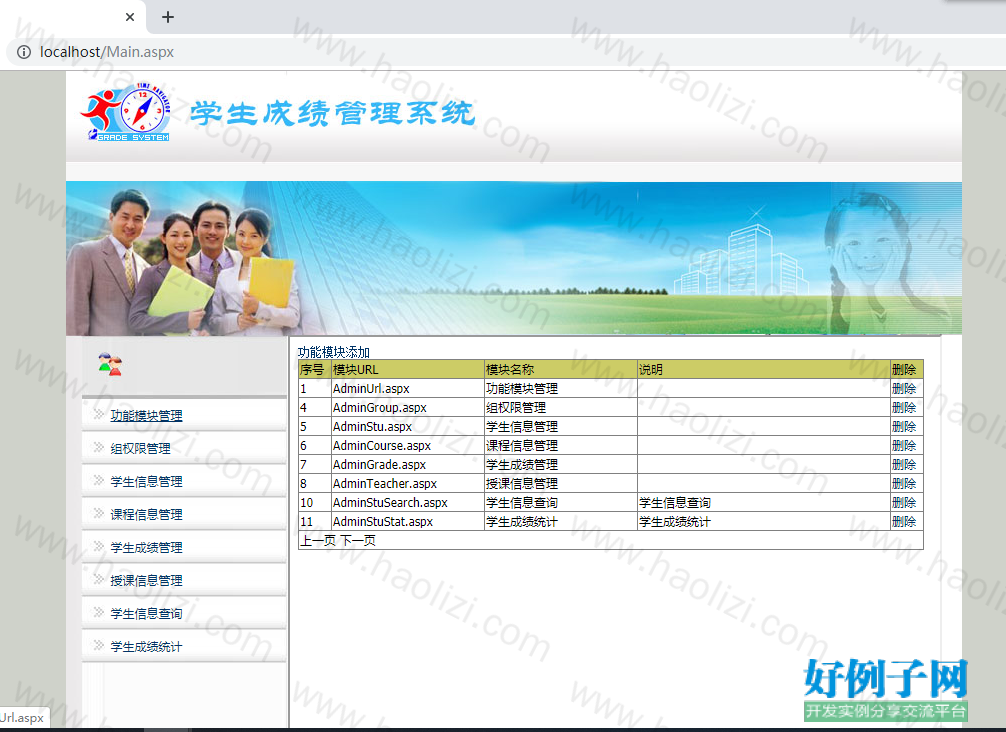Delete the AdminTeacher.aspx row
1006x732 pixels.
[x=904, y=484]
